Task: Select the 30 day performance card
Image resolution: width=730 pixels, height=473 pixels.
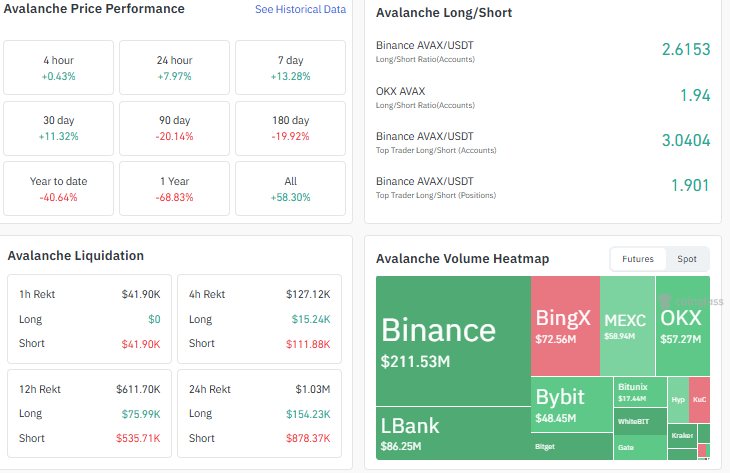Action: point(59,128)
